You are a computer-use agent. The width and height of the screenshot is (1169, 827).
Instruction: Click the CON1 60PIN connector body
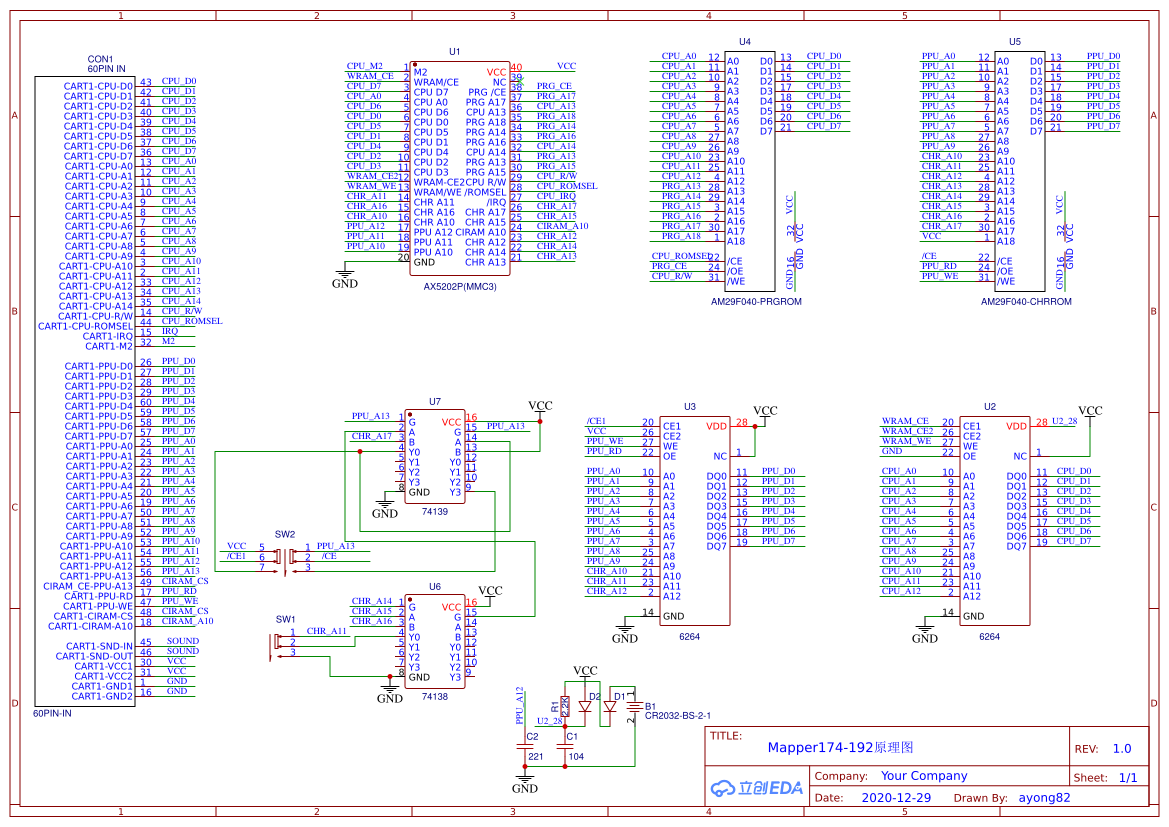click(85, 390)
